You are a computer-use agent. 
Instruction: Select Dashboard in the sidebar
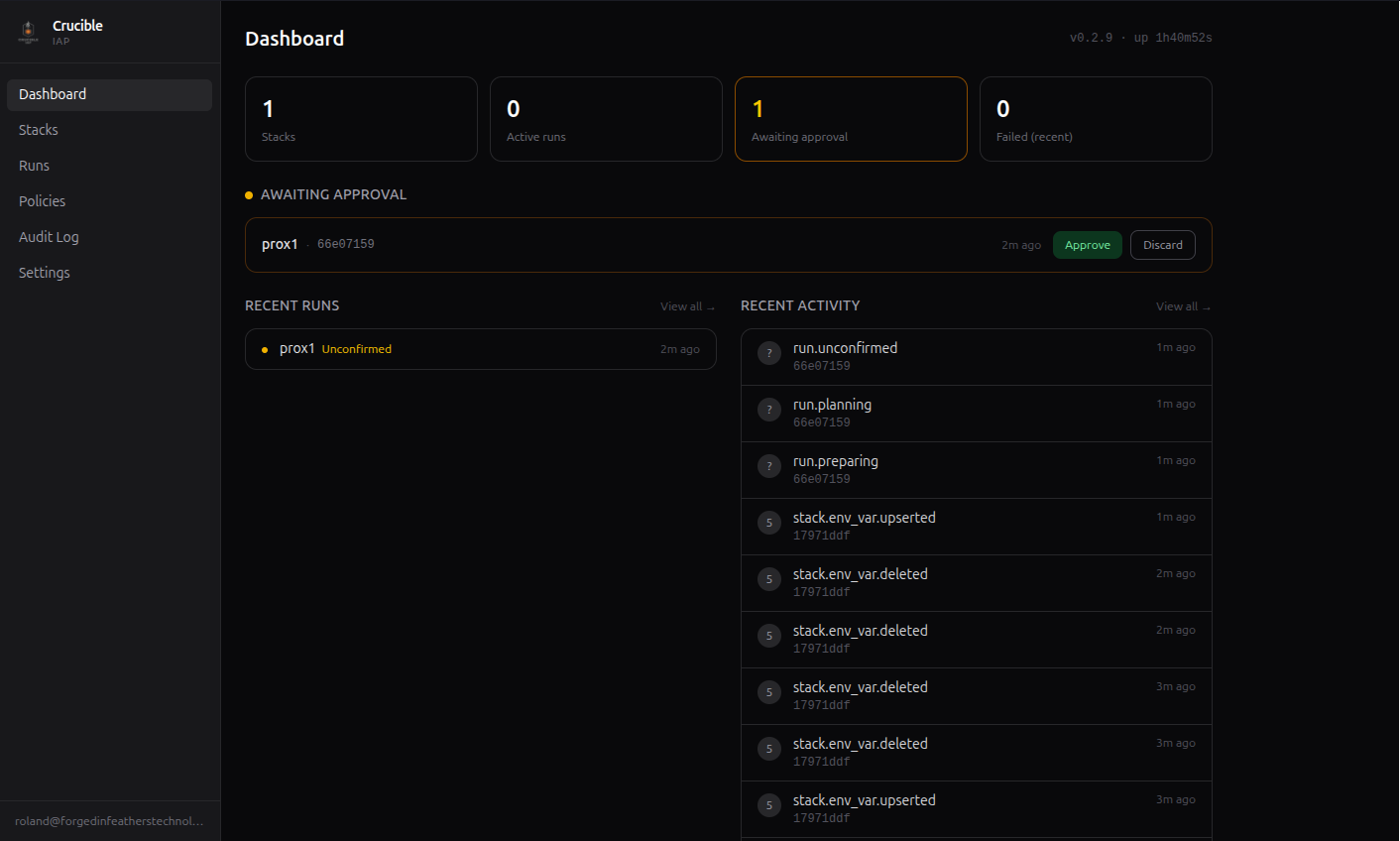[x=52, y=94]
